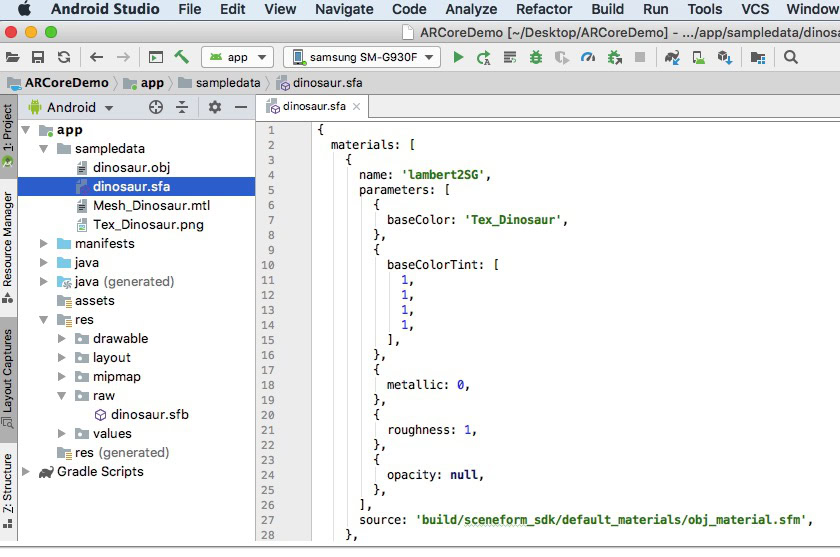
Task: Click the green Run app button
Action: coord(458,57)
